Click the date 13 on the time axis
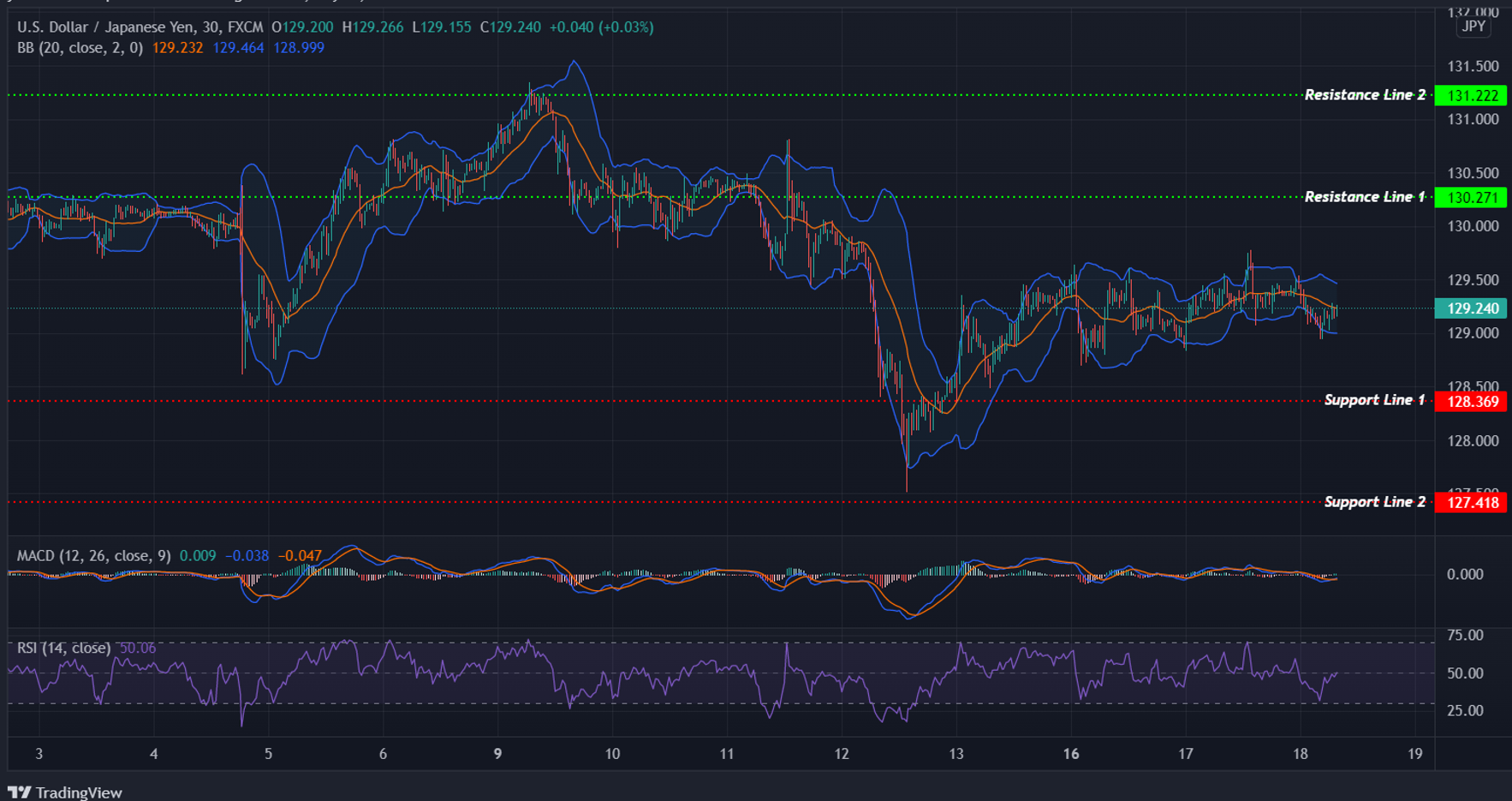Screen dimensions: 1512x801 [955, 755]
